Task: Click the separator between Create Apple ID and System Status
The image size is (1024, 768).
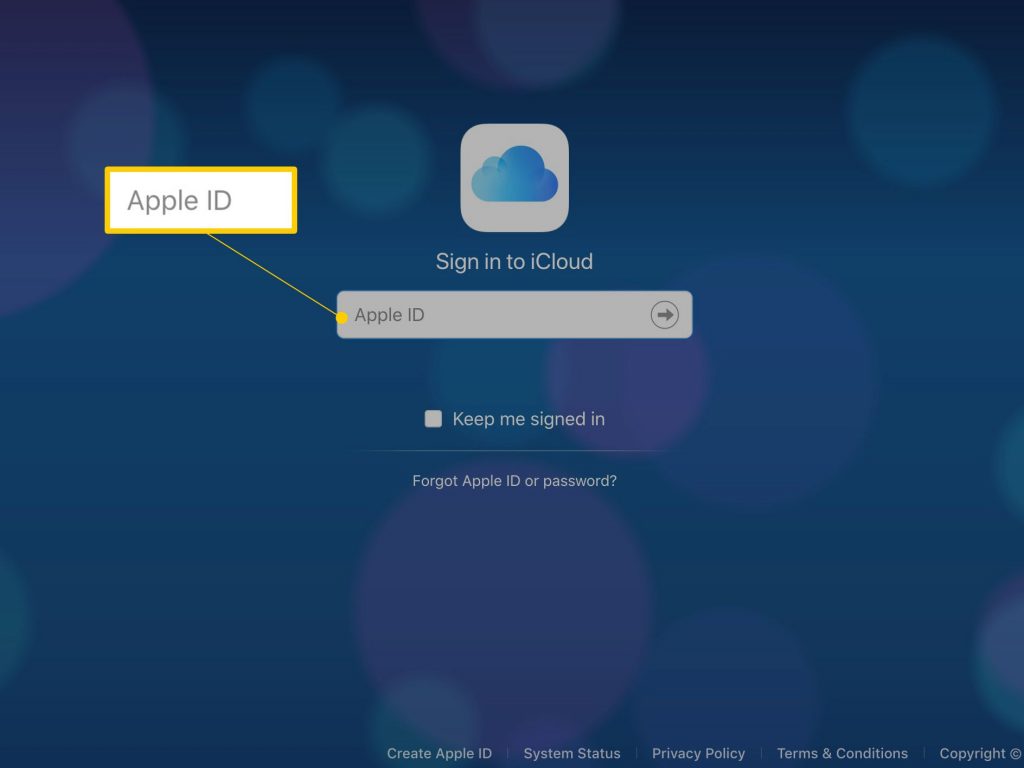Action: pyautogui.click(x=508, y=753)
